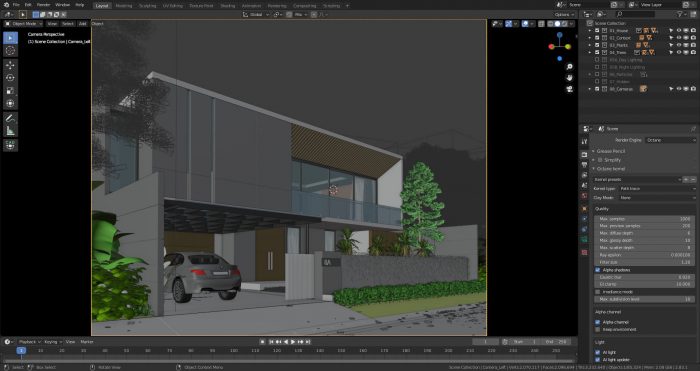The height and width of the screenshot is (371, 700).
Task: Play the animation in timeline
Action: (293, 342)
